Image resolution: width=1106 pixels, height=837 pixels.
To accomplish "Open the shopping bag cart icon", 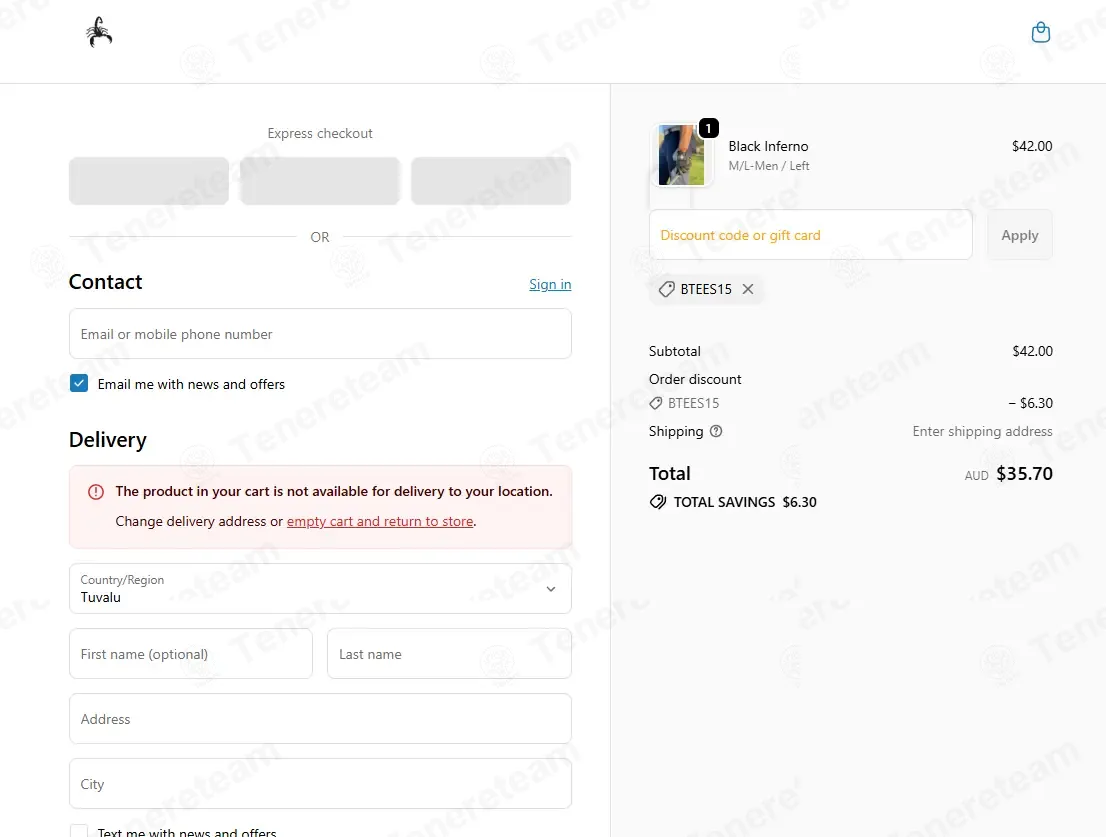I will coord(1040,32).
